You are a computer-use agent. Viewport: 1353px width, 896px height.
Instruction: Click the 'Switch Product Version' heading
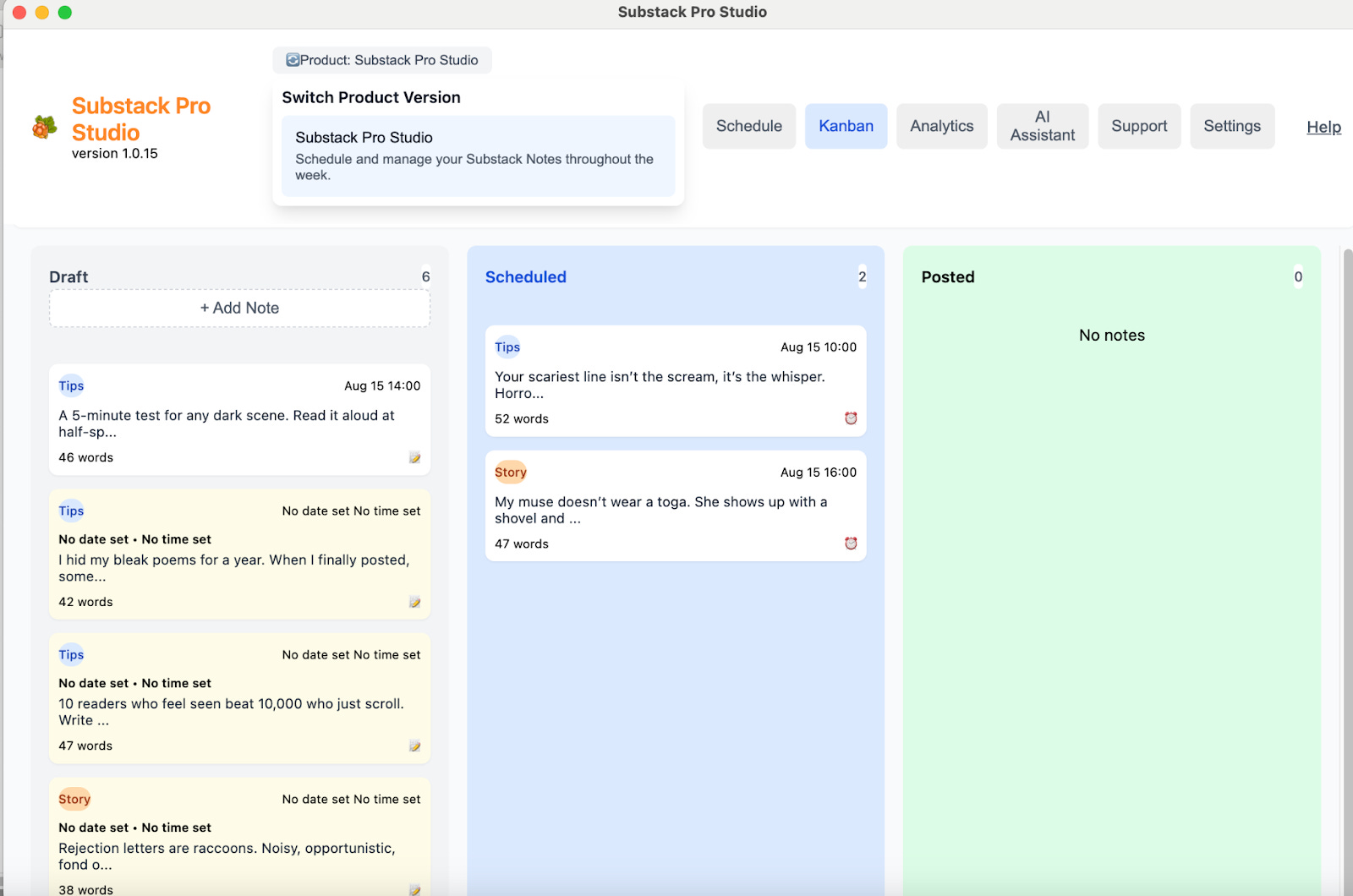371,97
